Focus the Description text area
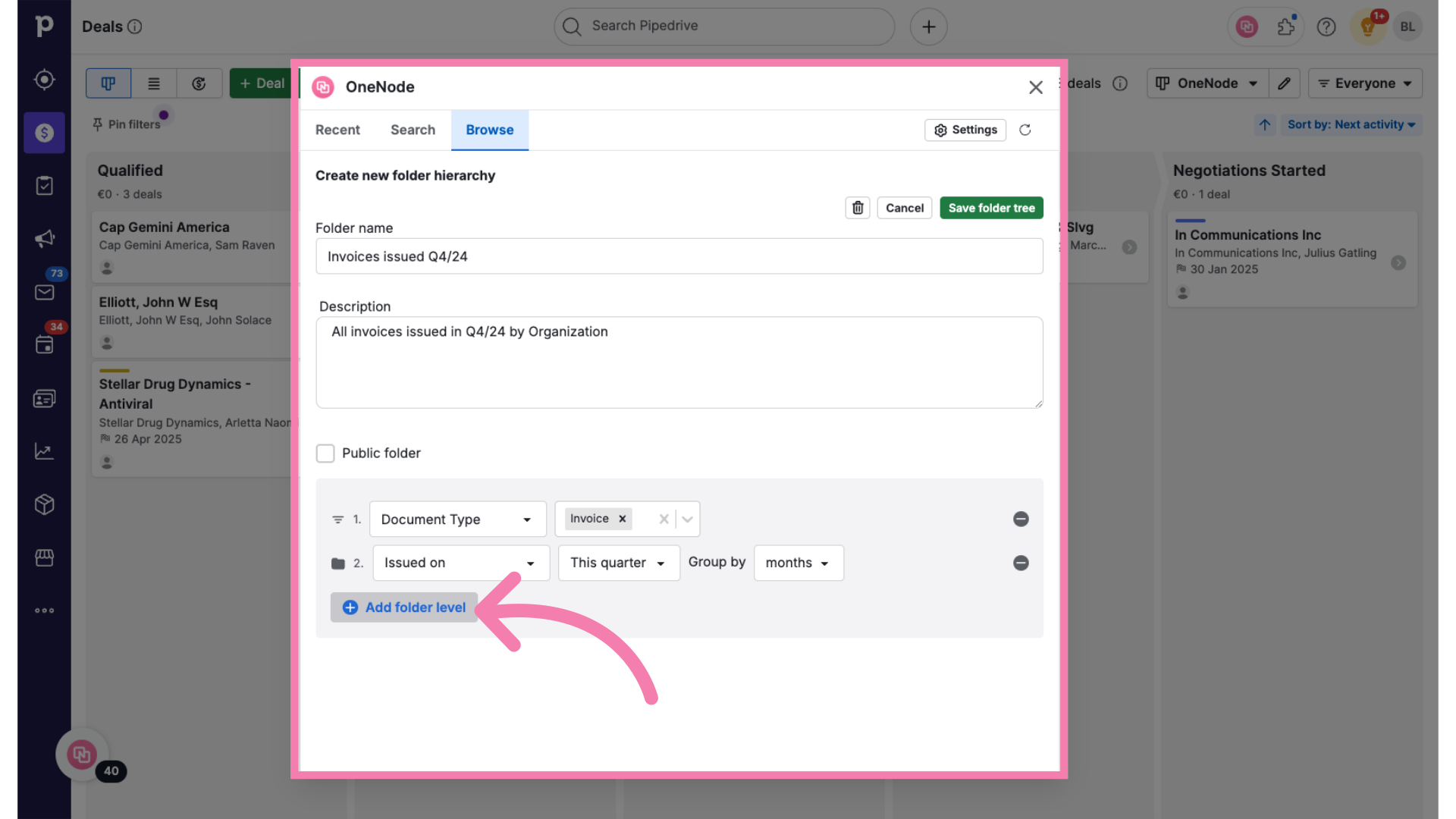The image size is (1456, 819). pos(679,362)
